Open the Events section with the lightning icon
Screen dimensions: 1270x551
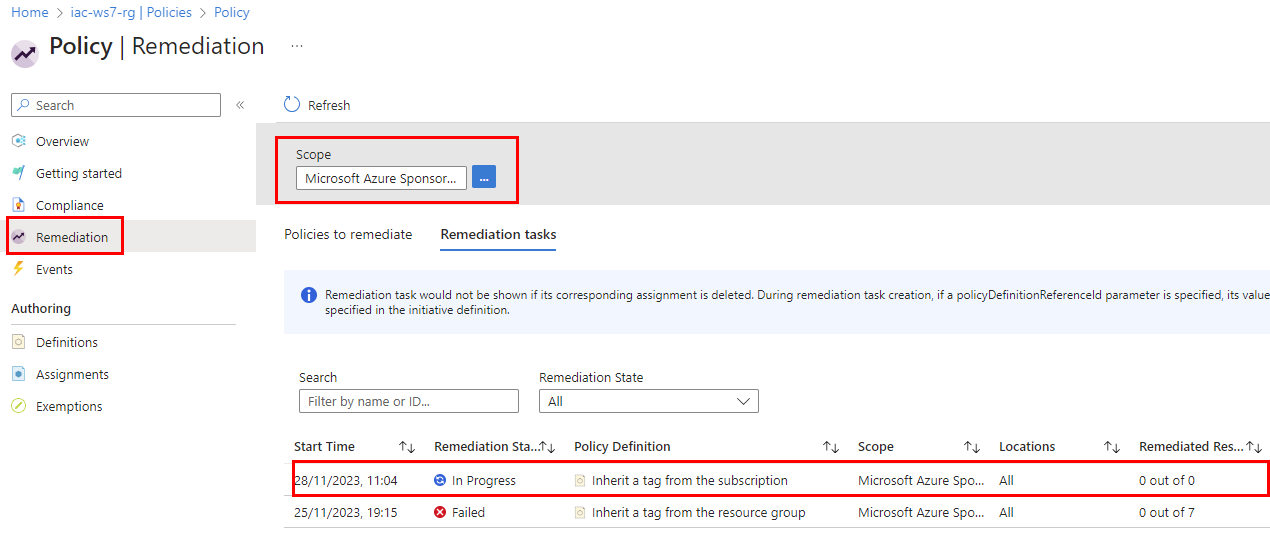(x=54, y=269)
